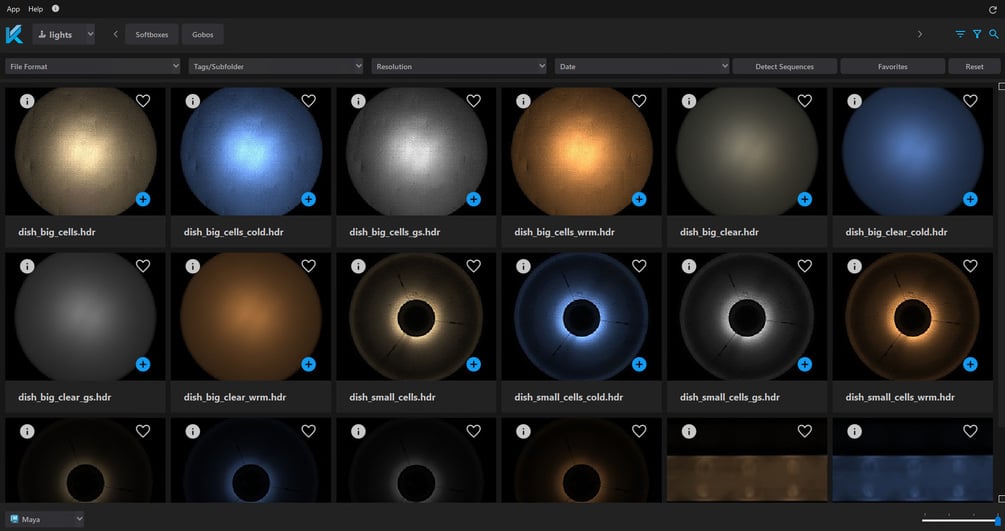Reset all filters
This screenshot has height=531, width=1005.
(974, 66)
